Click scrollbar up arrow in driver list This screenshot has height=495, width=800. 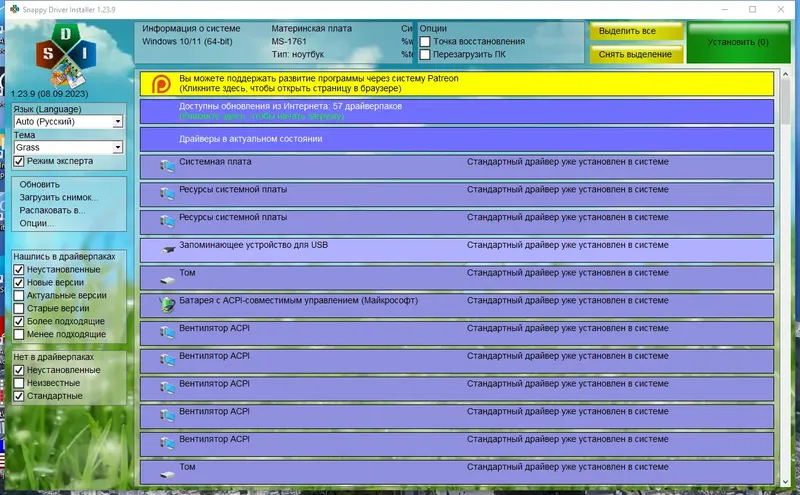[x=785, y=75]
